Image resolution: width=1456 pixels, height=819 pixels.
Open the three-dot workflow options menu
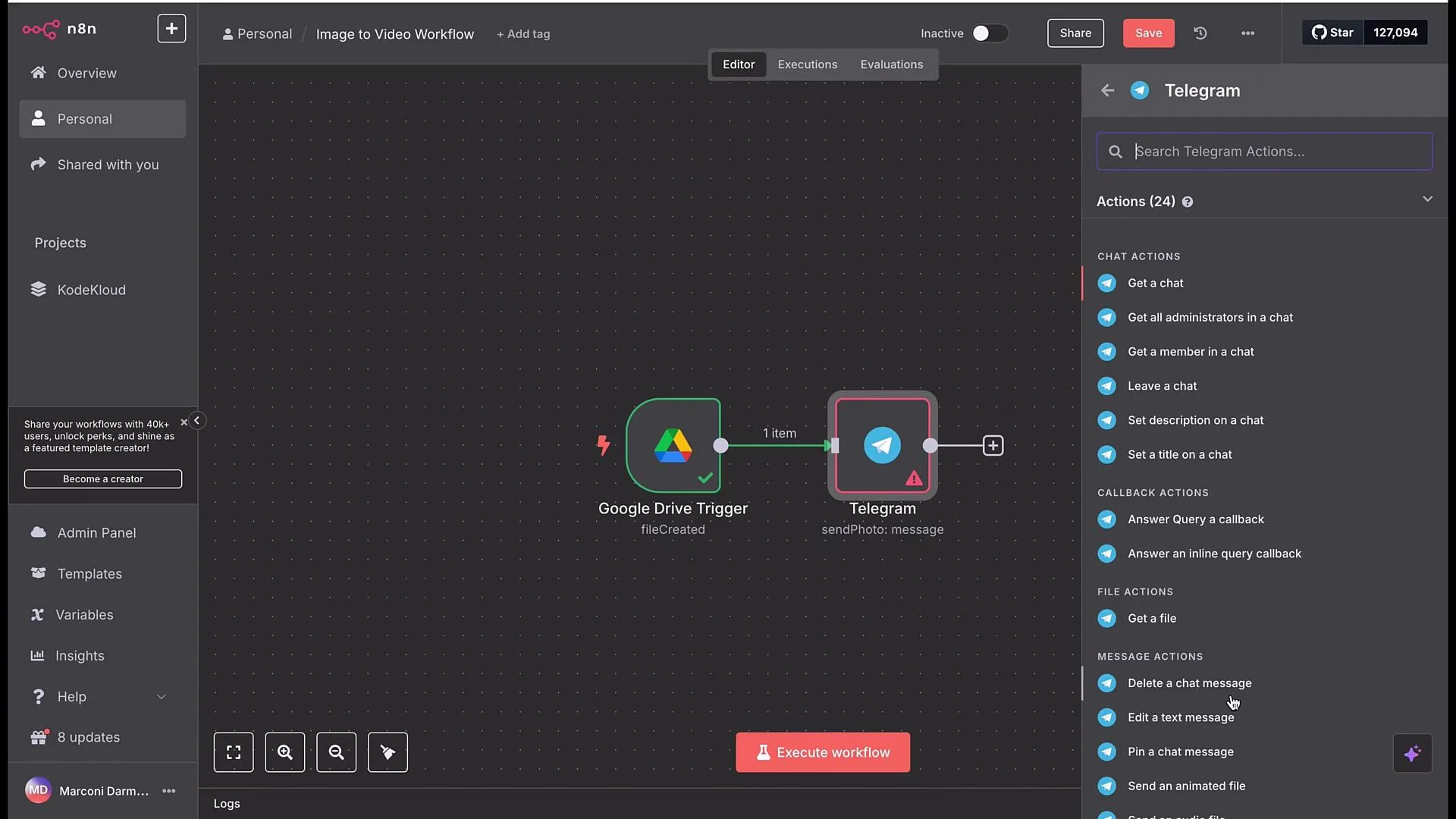(1247, 33)
